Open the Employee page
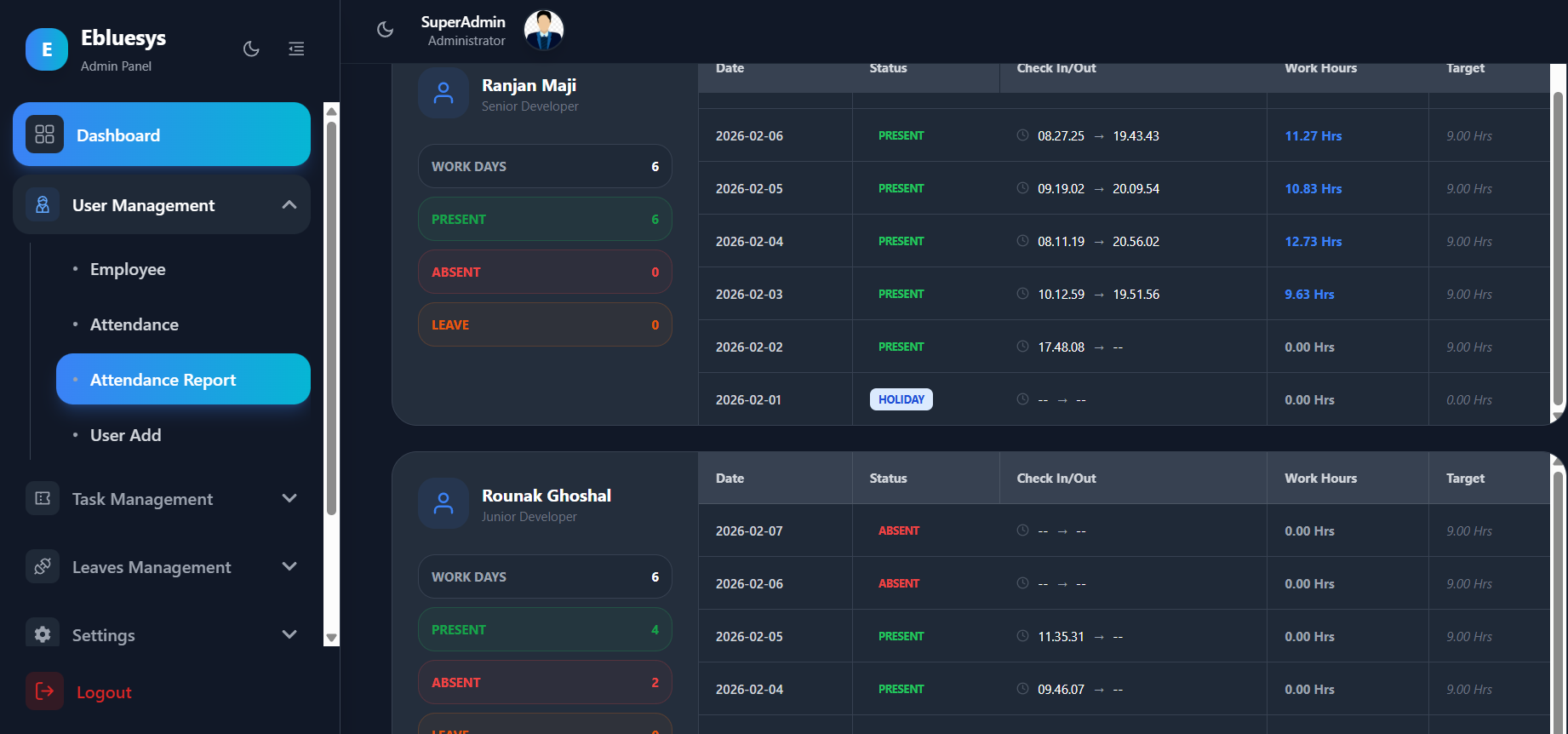The height and width of the screenshot is (734, 1568). click(128, 269)
